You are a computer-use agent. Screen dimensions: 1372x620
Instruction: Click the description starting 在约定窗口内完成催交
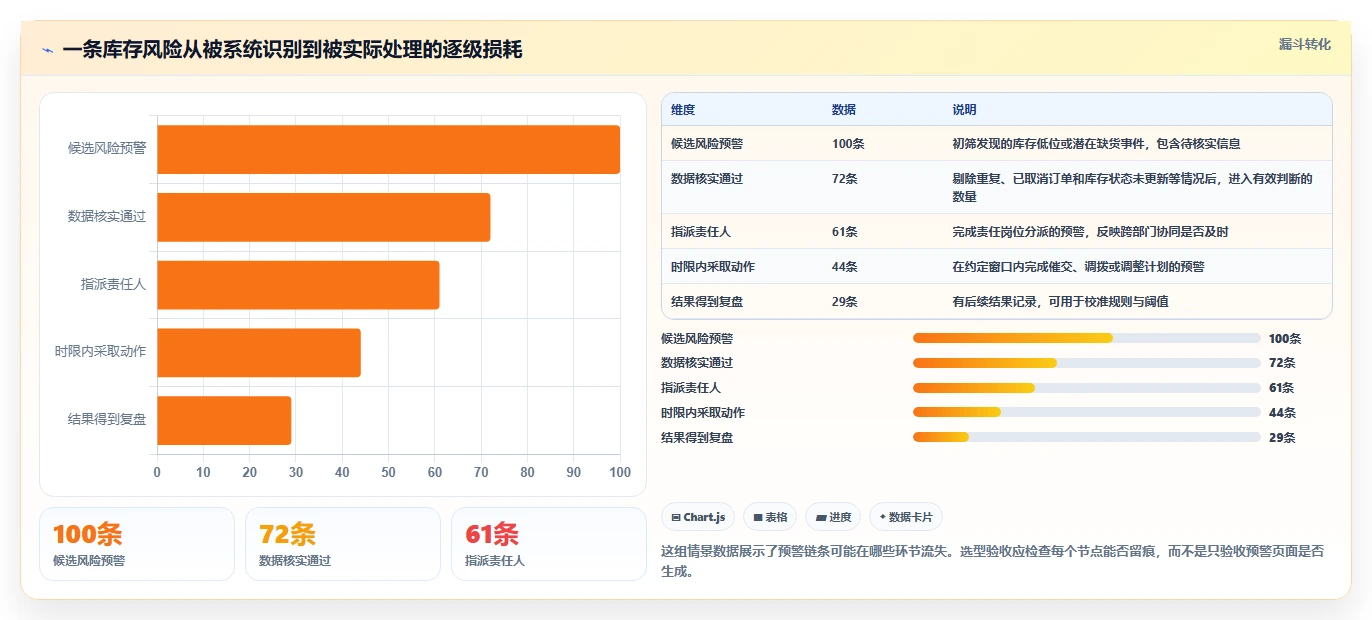click(x=1078, y=267)
